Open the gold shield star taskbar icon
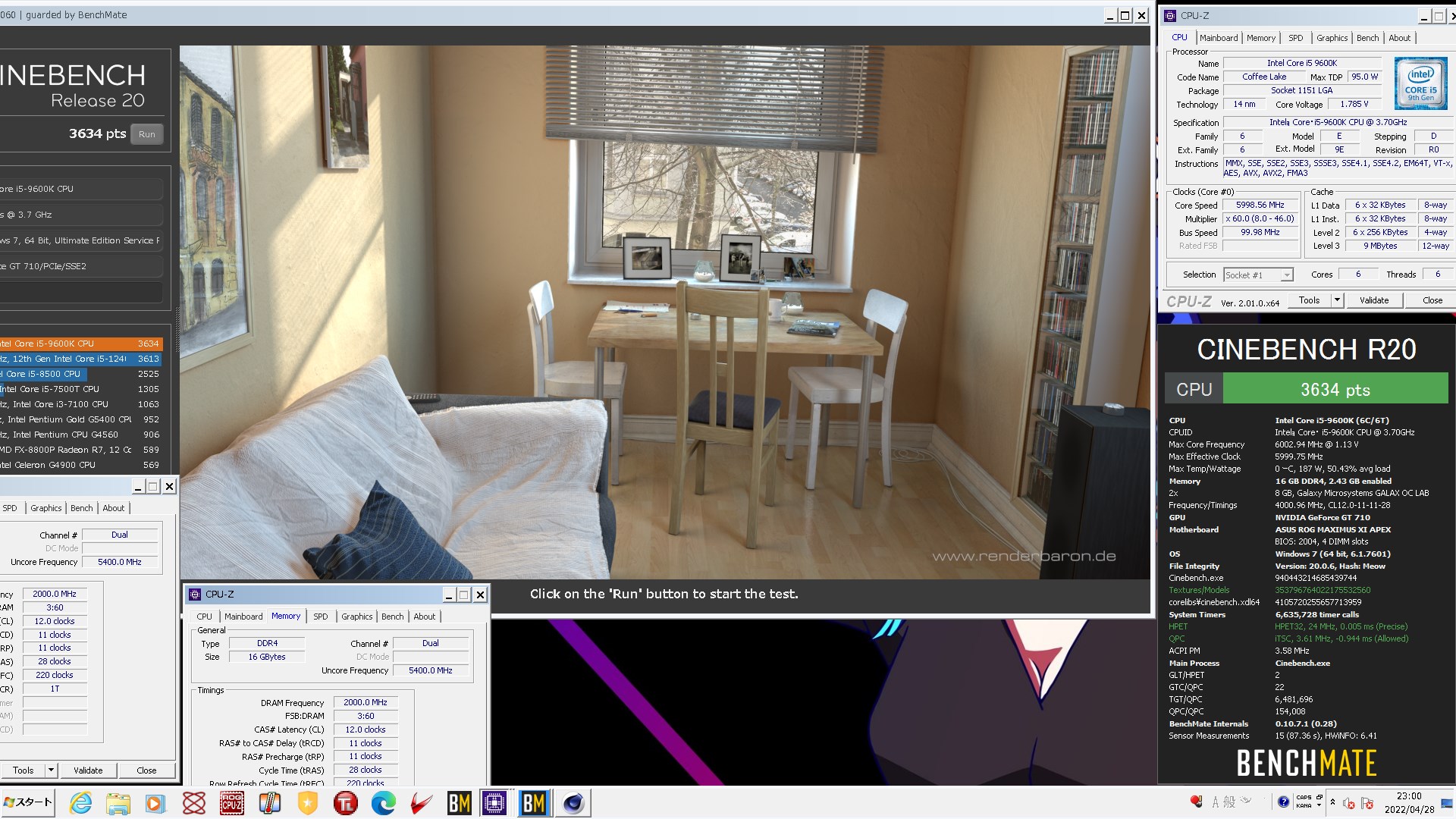This screenshot has height=819, width=1456. tap(308, 803)
